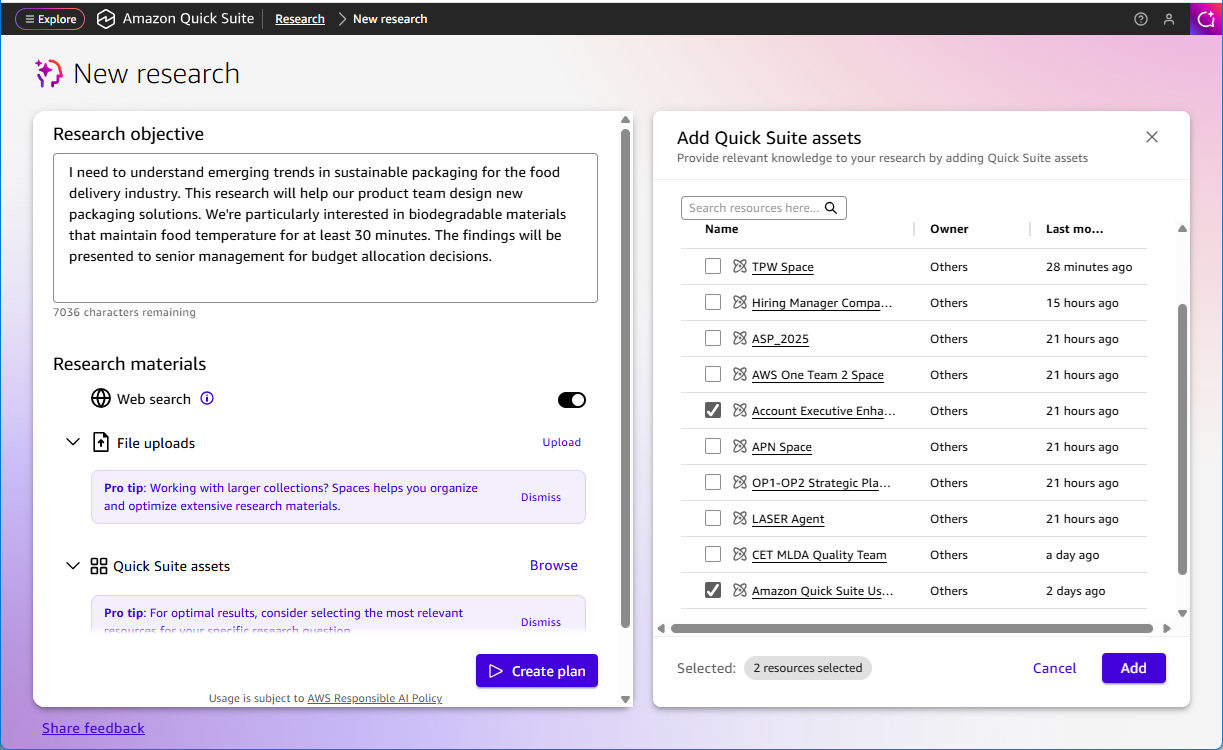Collapse the Quick Suite assets section chevron
Screen dimensions: 1223x750
point(73,566)
